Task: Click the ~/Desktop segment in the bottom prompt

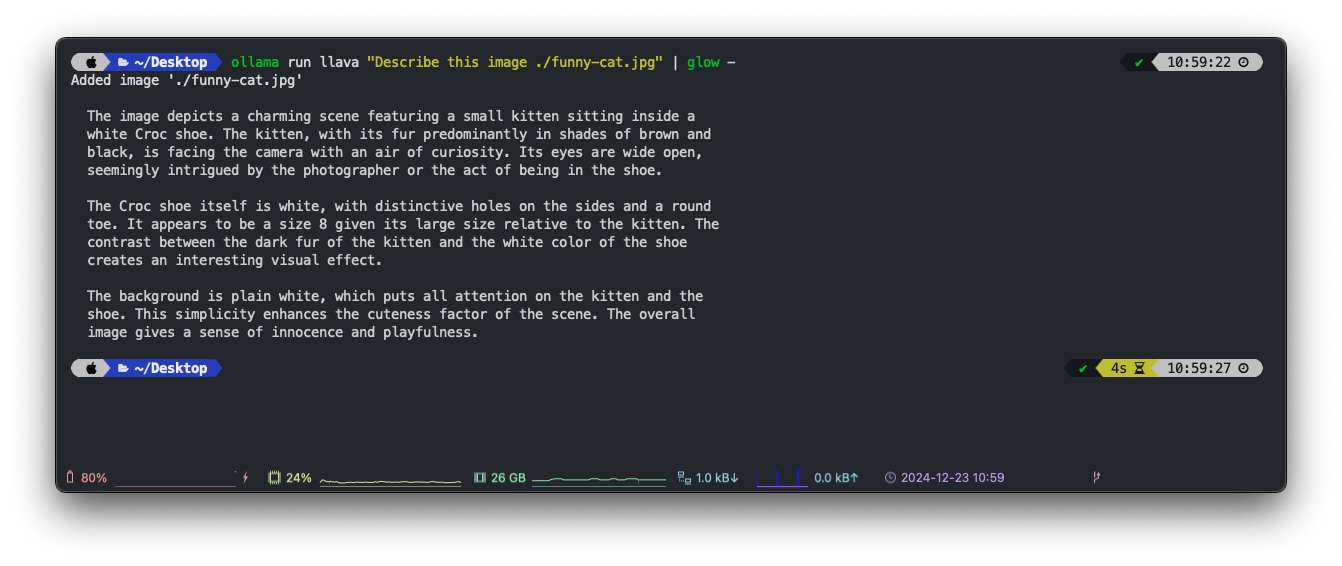Action: [x=162, y=368]
